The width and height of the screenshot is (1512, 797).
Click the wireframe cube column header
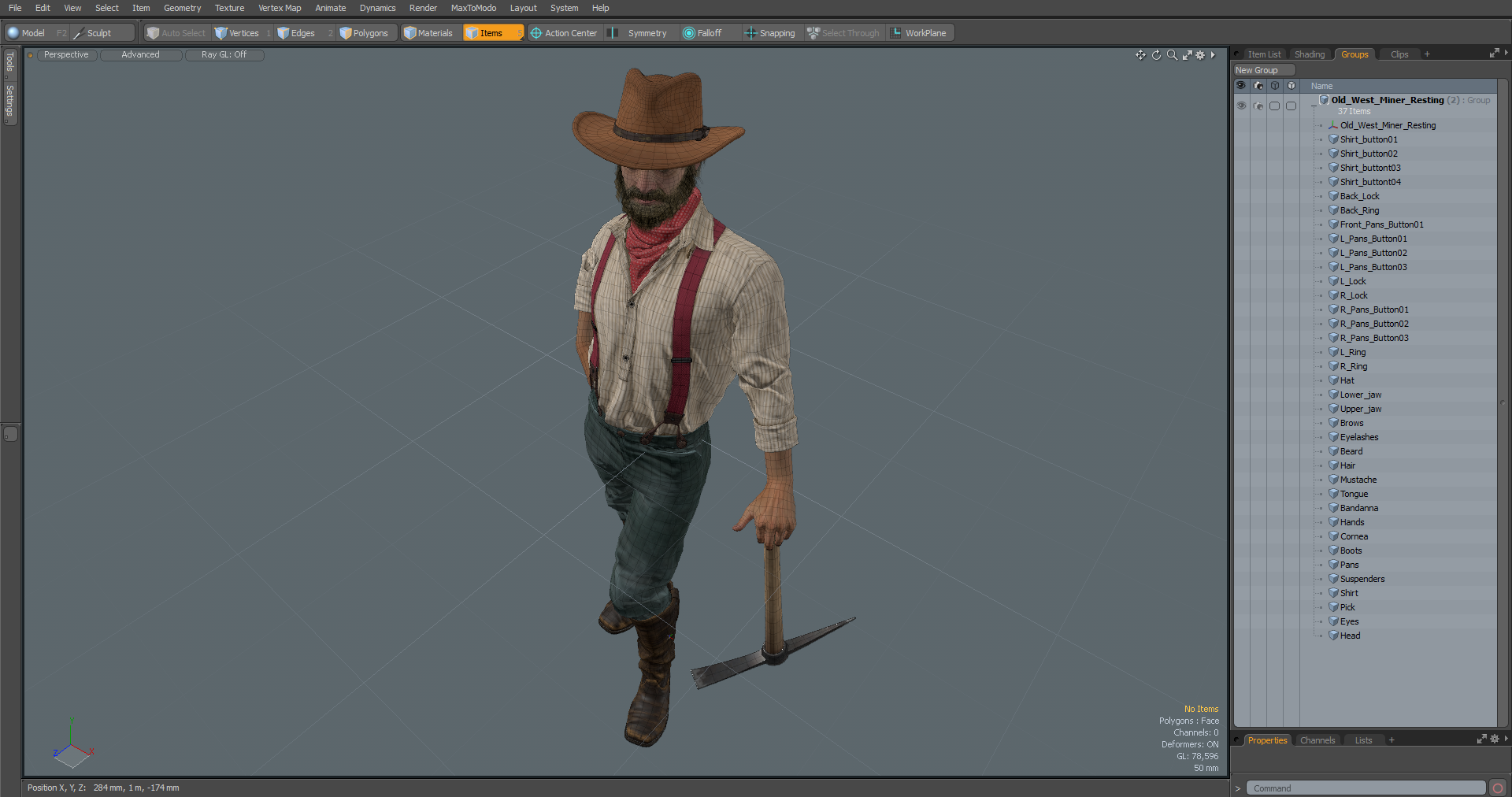pyautogui.click(x=1275, y=86)
